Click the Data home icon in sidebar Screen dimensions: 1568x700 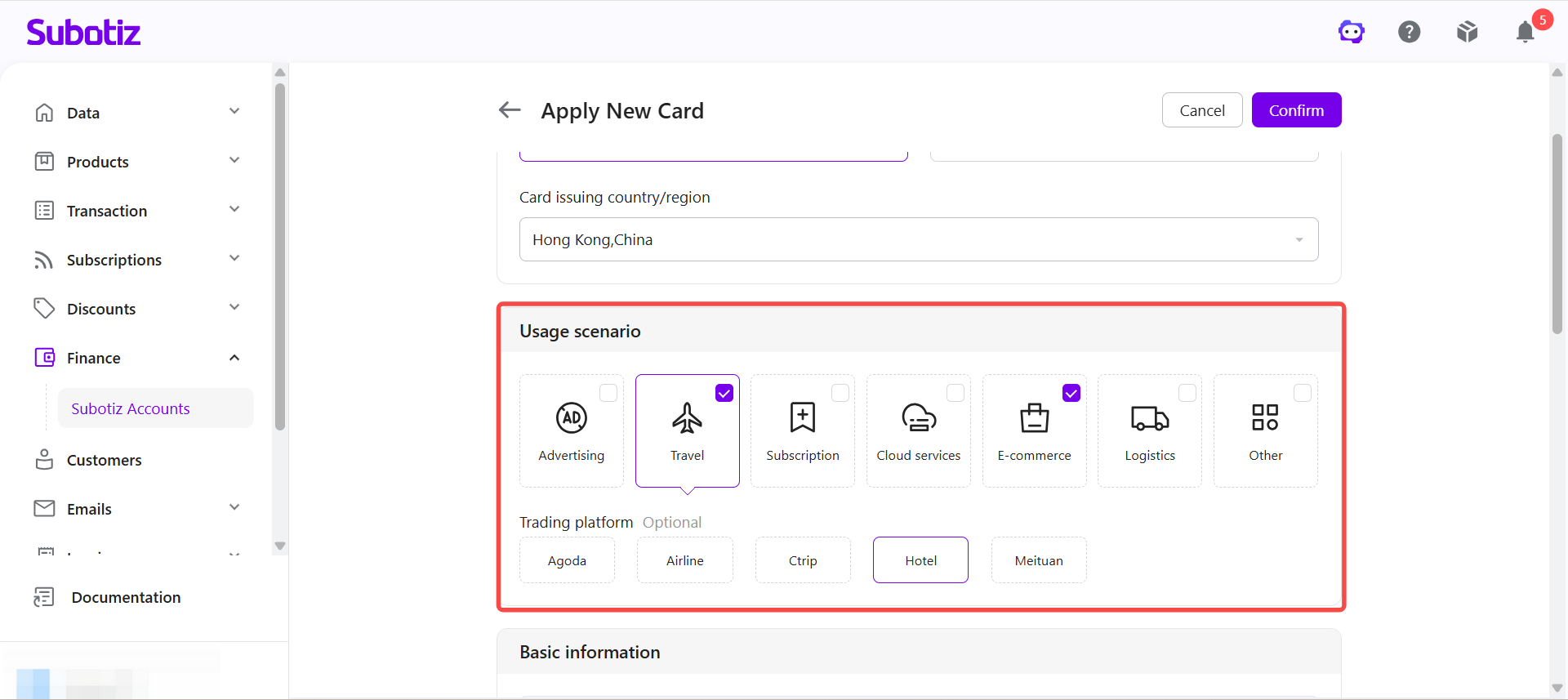coord(44,113)
